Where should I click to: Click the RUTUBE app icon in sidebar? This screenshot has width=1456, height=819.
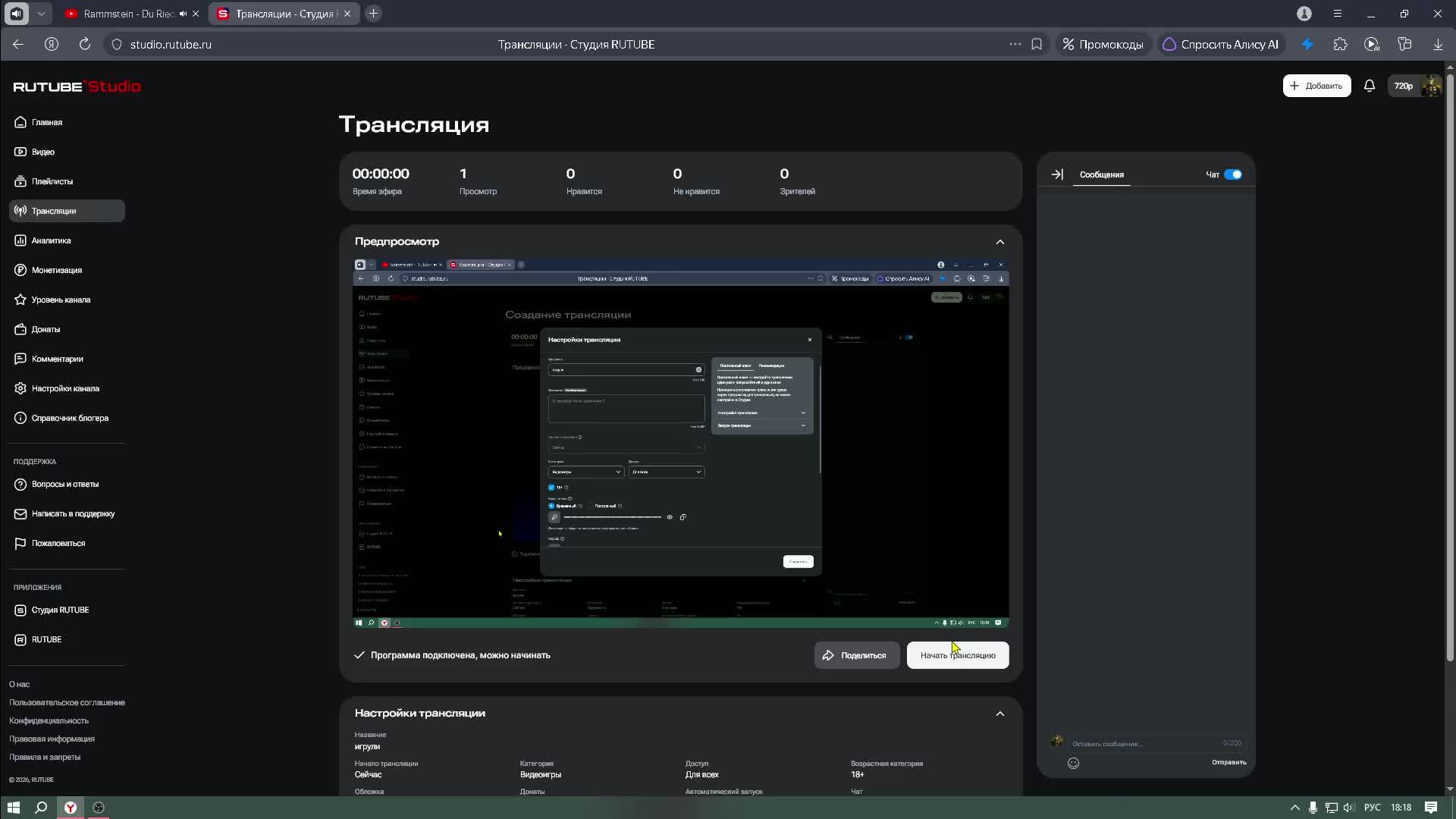(x=20, y=639)
